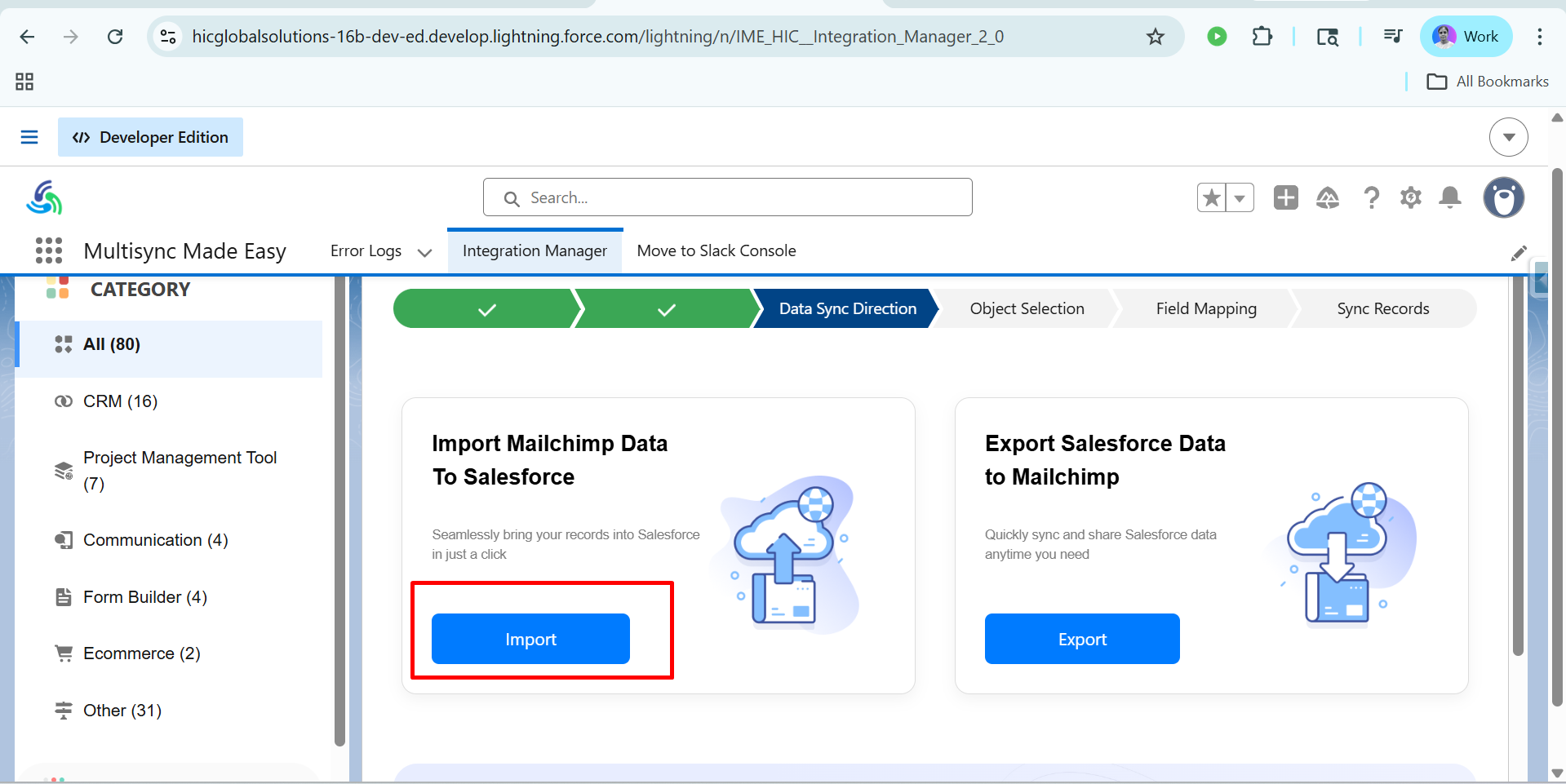Go back to the previous browser page
Viewport: 1566px width, 784px height.
pos(27,37)
